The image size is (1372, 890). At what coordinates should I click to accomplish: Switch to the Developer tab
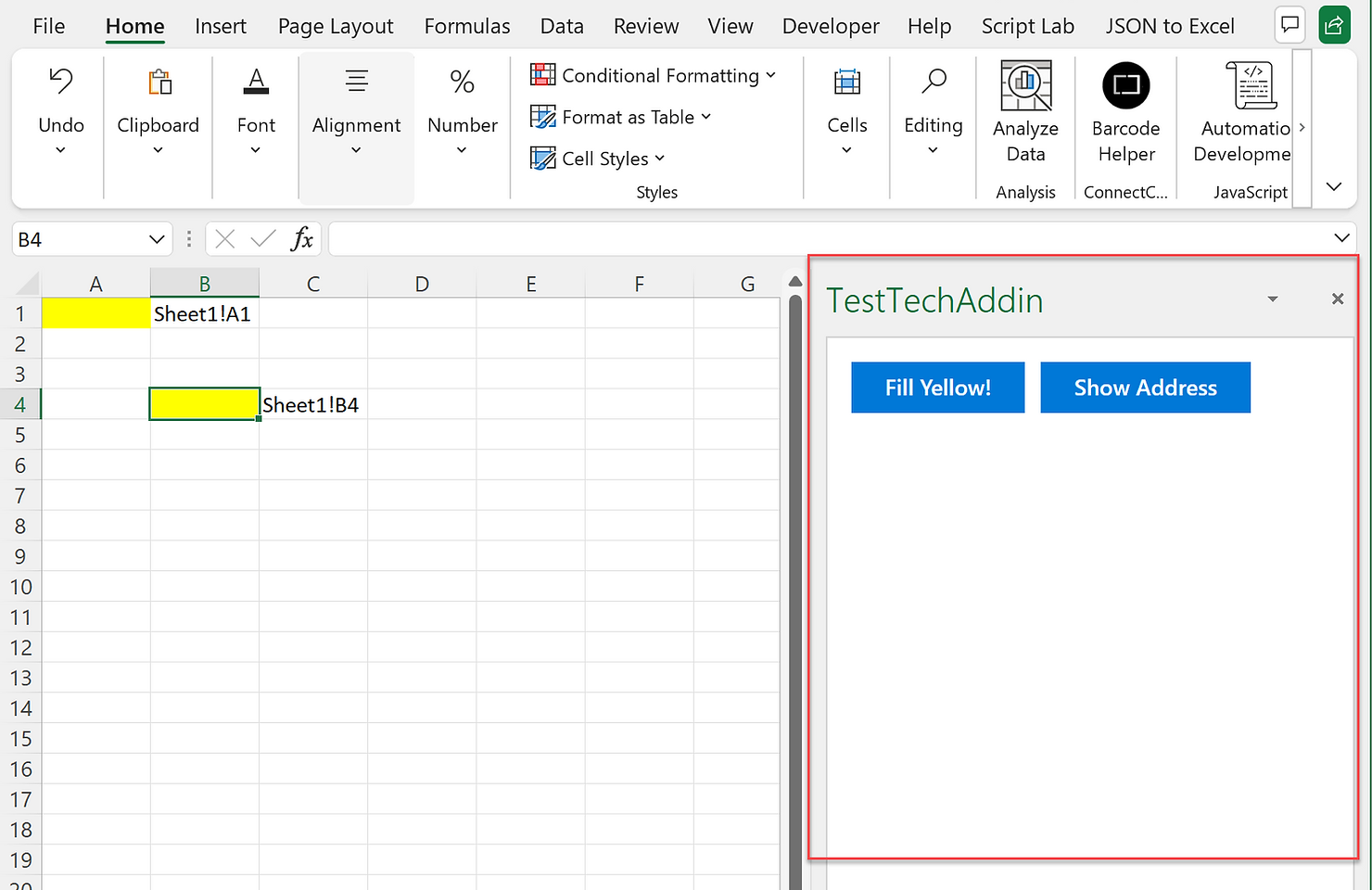click(x=831, y=26)
